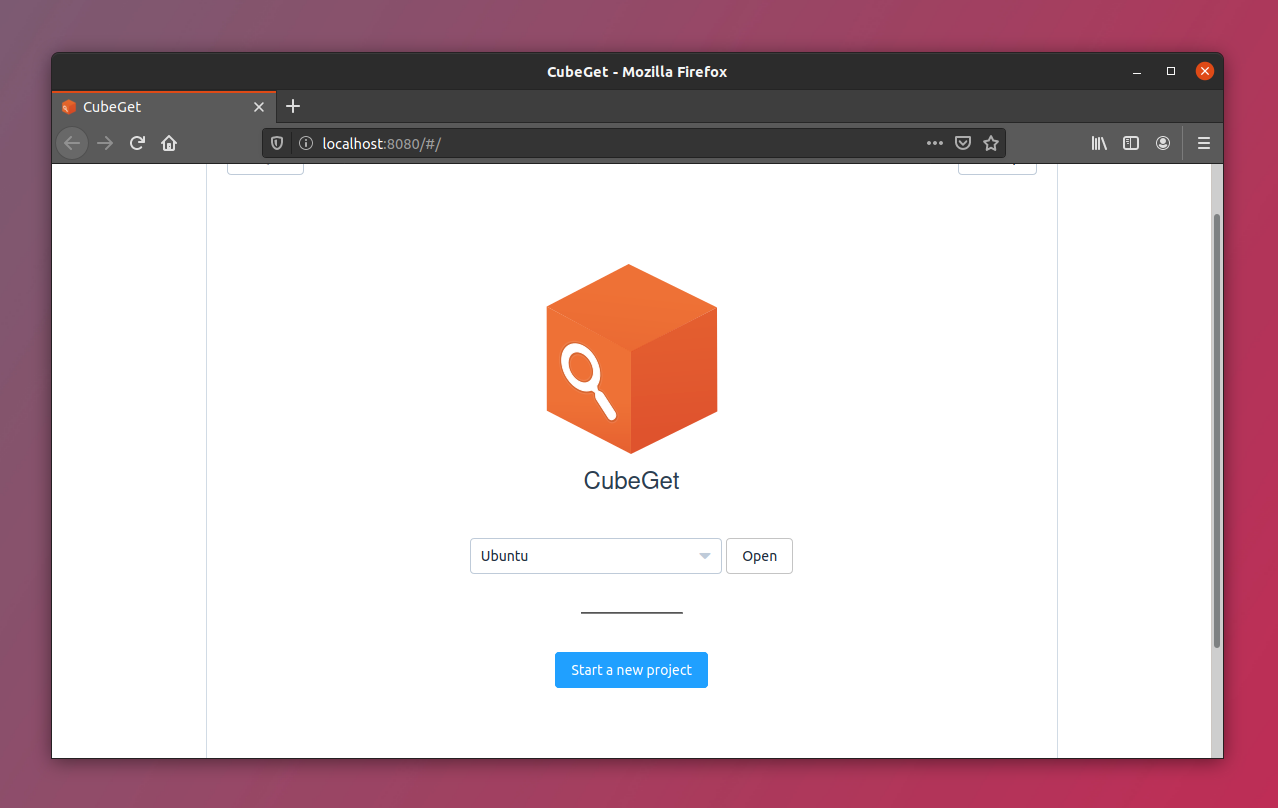1278x808 pixels.
Task: Bookmark this page with the star
Action: pyautogui.click(x=991, y=143)
